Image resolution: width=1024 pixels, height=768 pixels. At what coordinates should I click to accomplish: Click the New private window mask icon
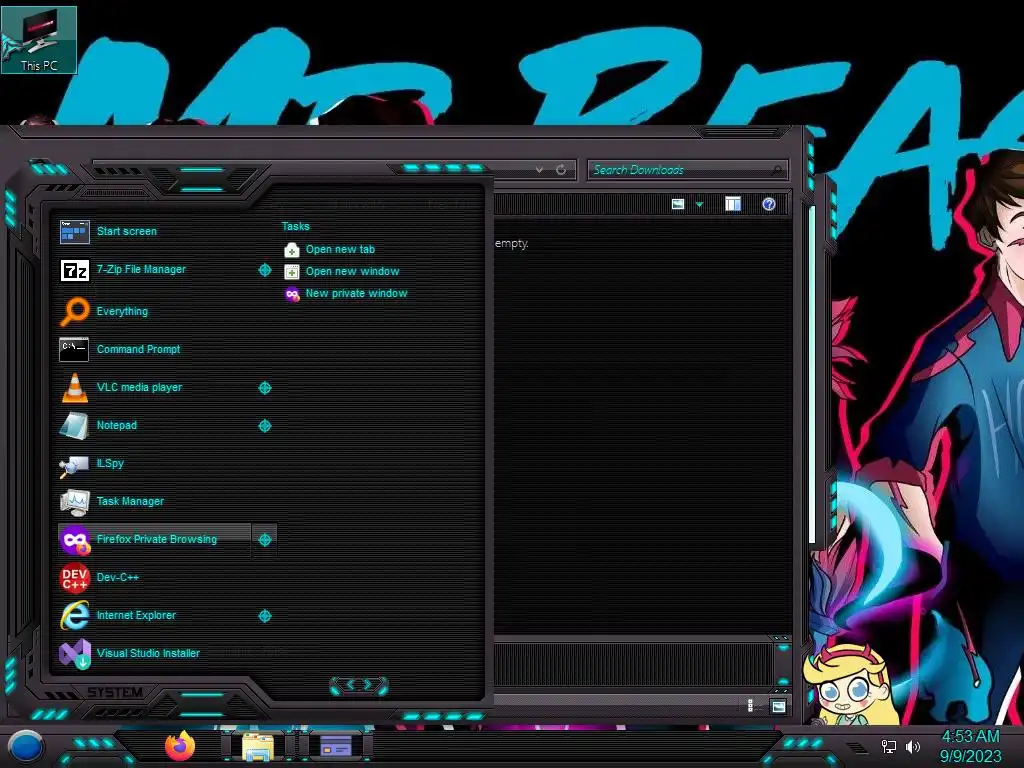292,294
